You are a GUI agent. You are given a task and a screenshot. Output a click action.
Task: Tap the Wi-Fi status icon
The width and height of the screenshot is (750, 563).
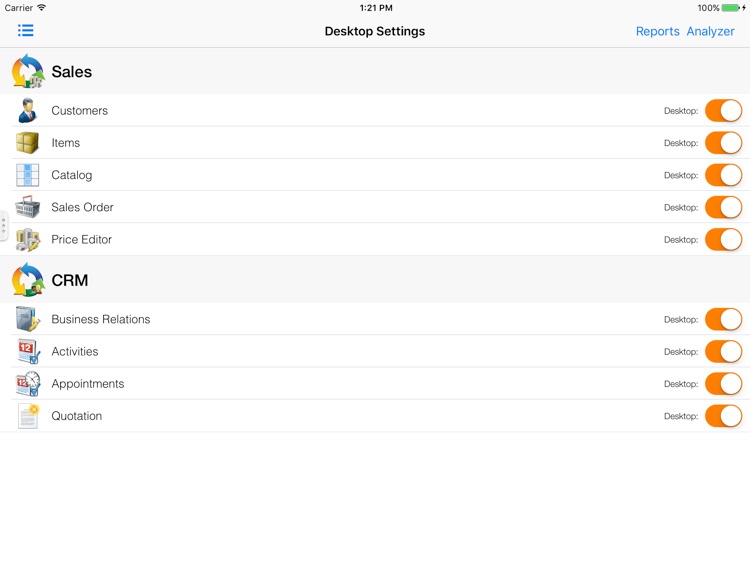tap(42, 7)
